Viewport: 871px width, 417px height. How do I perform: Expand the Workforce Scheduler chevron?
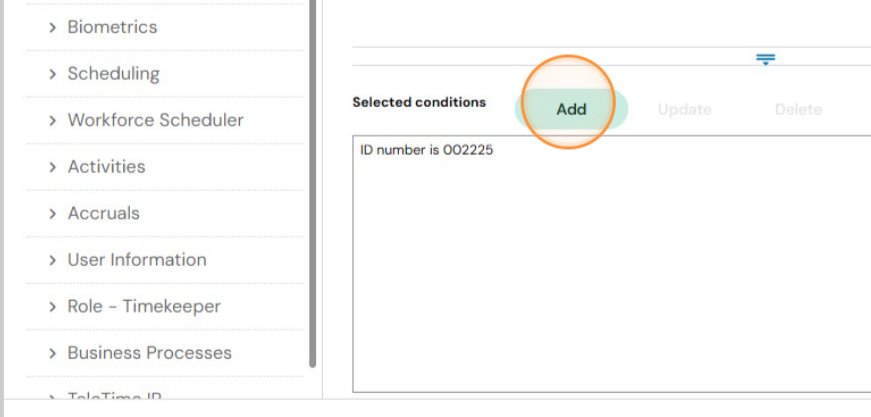[x=52, y=120]
